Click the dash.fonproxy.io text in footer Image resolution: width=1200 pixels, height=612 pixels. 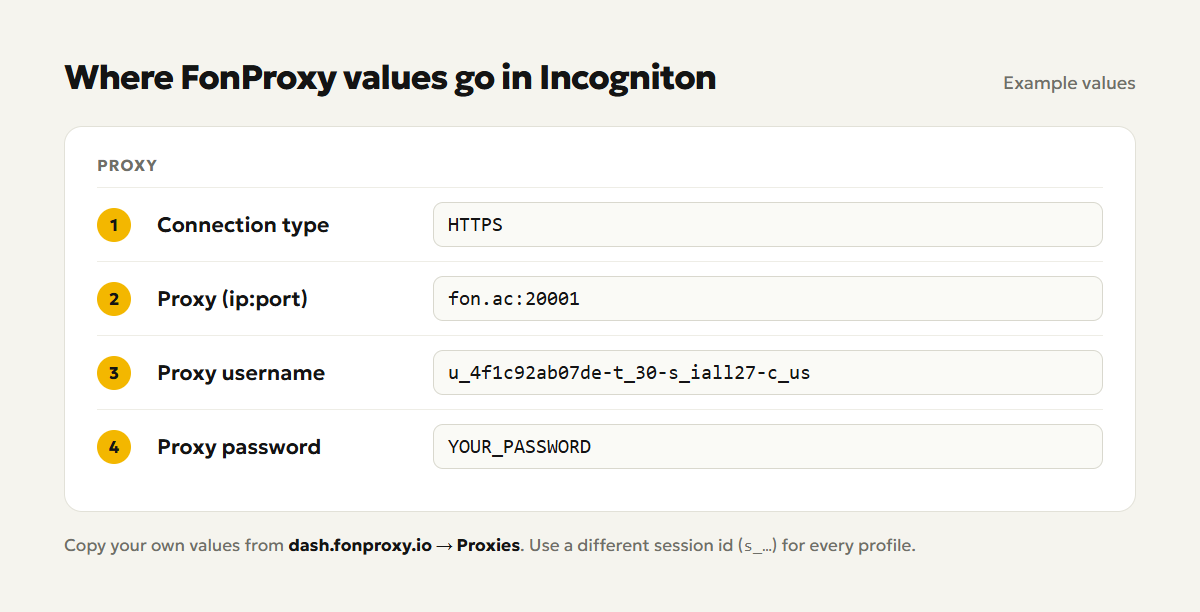(x=360, y=546)
